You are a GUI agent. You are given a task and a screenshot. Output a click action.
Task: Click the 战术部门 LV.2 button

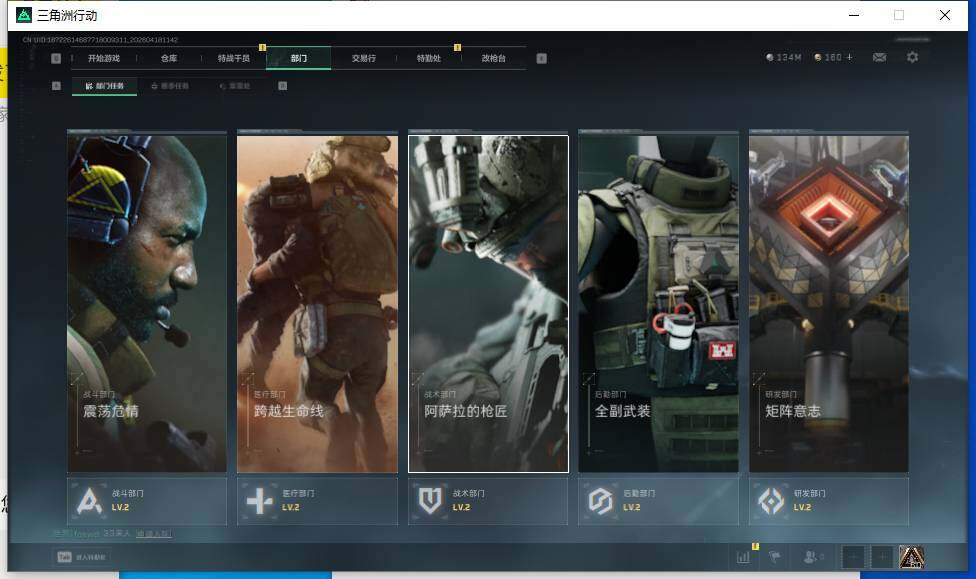[x=488, y=501]
